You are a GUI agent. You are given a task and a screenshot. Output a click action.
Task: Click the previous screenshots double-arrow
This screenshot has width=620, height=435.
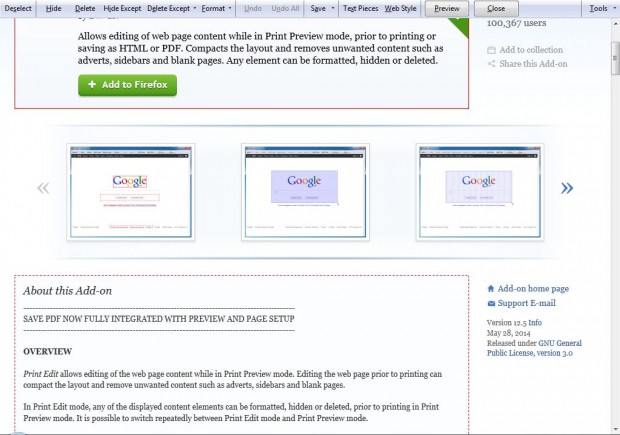[x=43, y=188]
